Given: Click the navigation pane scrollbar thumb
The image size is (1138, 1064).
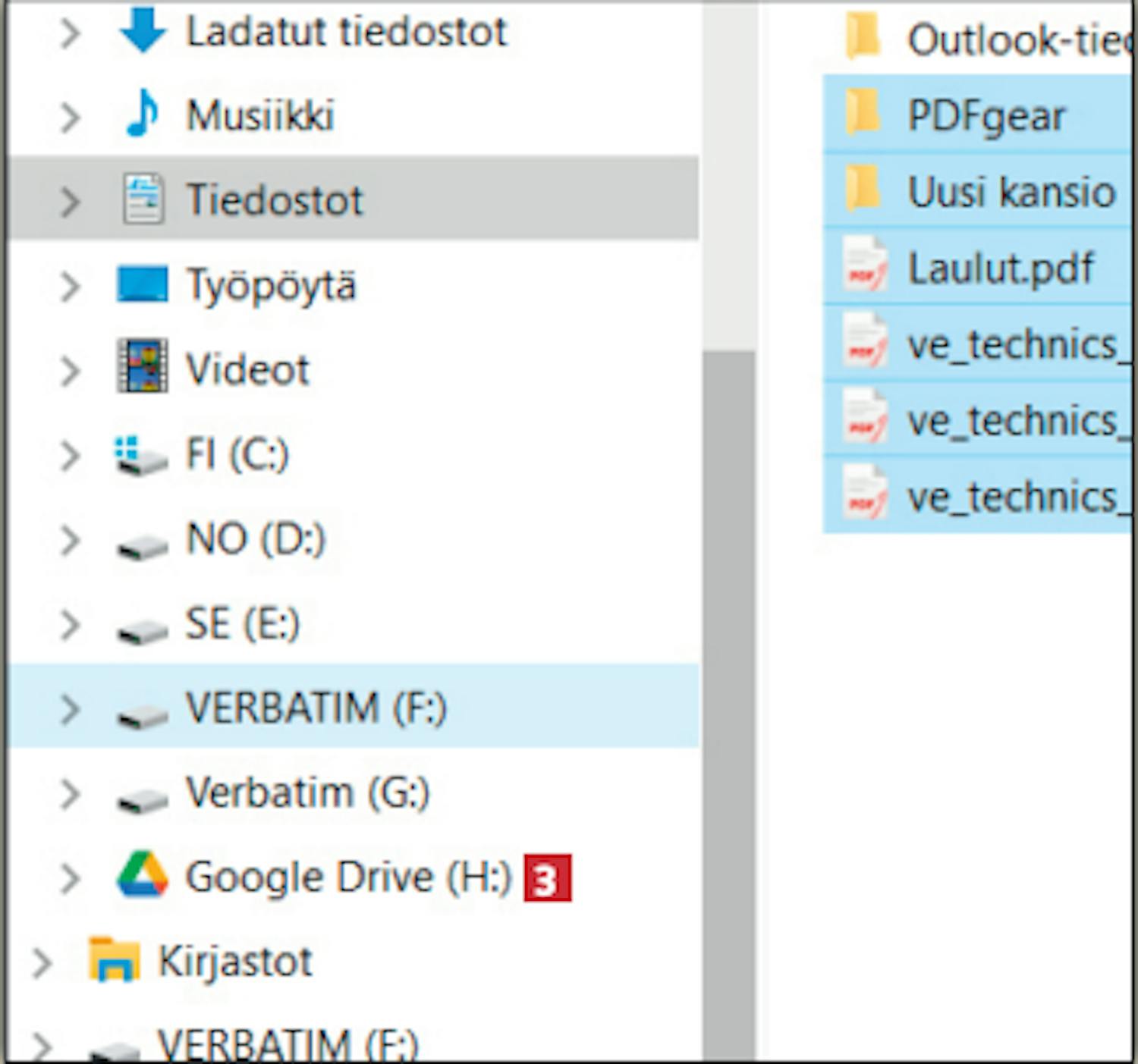Looking at the screenshot, I should pos(728,683).
